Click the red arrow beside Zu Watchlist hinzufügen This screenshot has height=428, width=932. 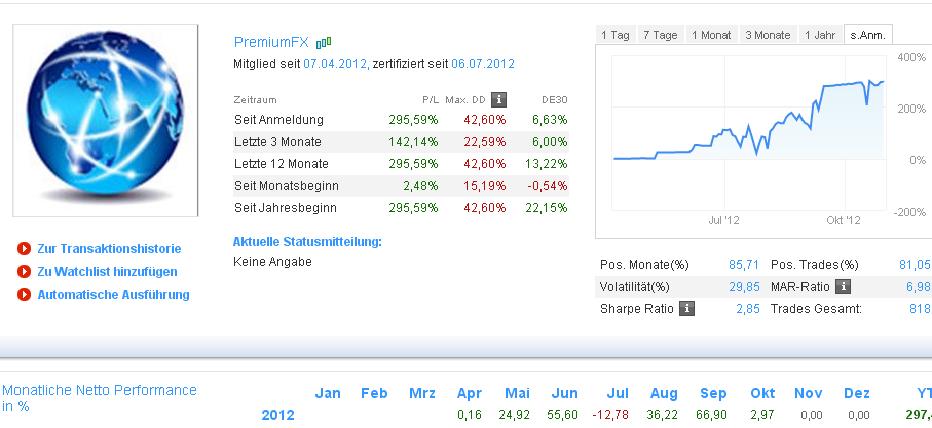(x=23, y=272)
